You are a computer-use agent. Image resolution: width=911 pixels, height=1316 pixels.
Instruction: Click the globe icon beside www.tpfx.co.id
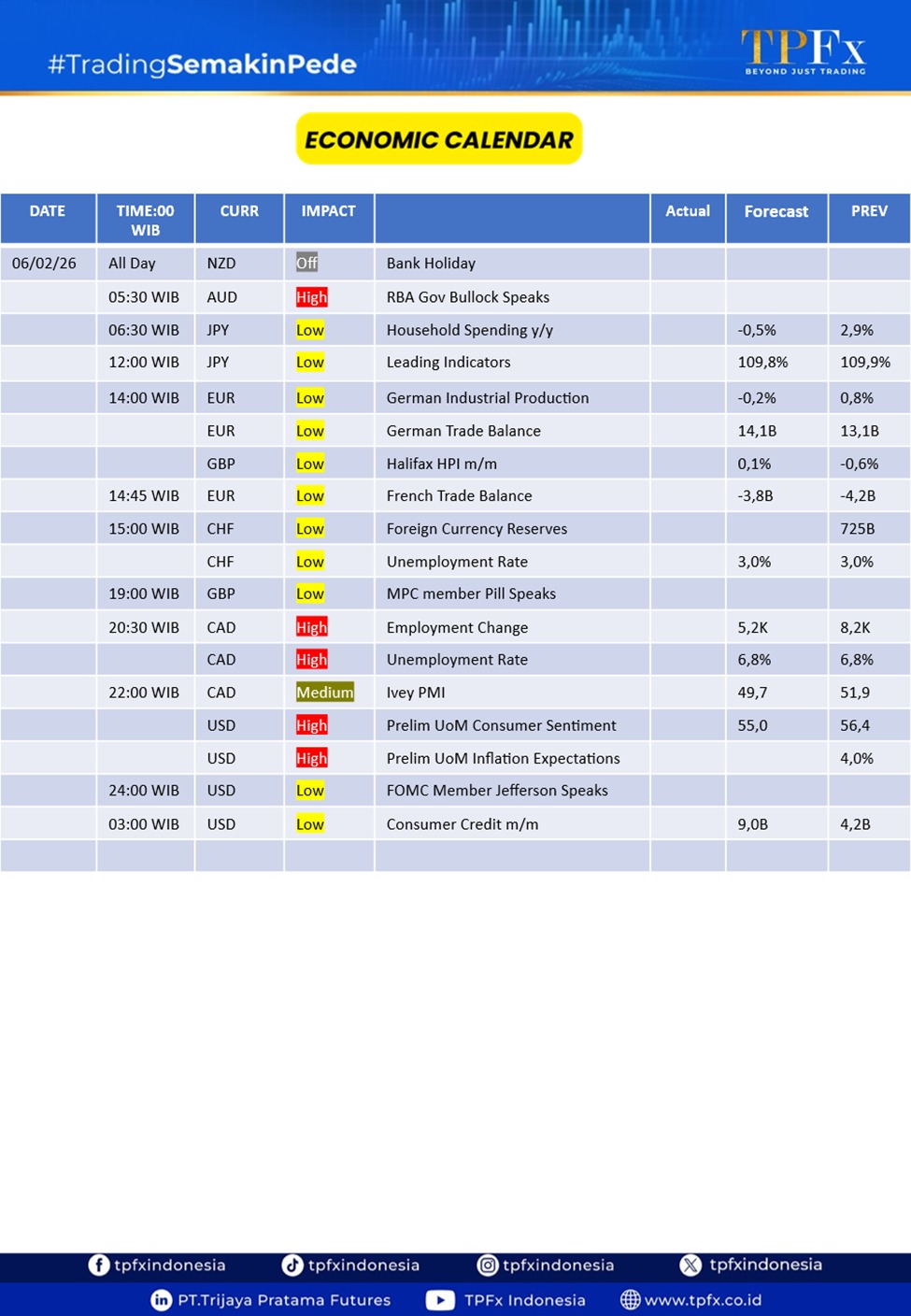tap(631, 1300)
